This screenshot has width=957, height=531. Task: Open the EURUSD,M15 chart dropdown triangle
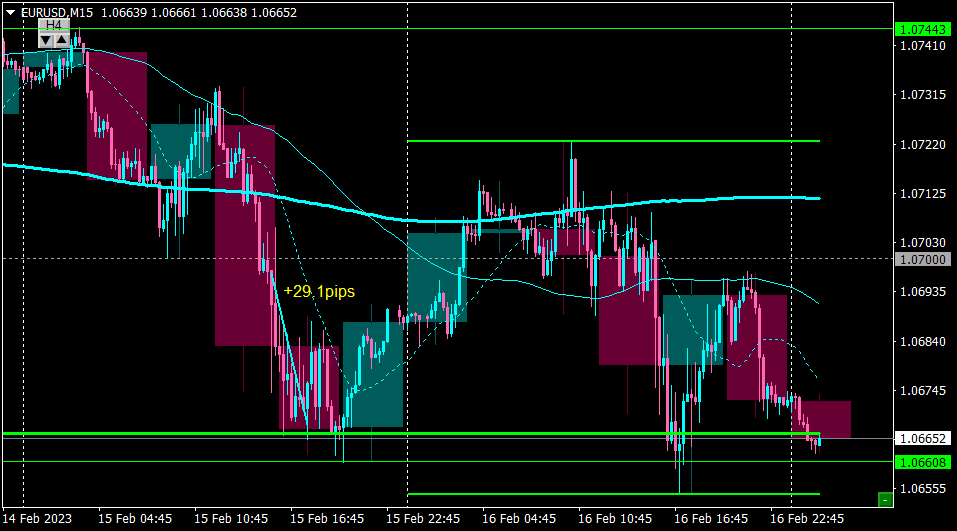click(10, 12)
